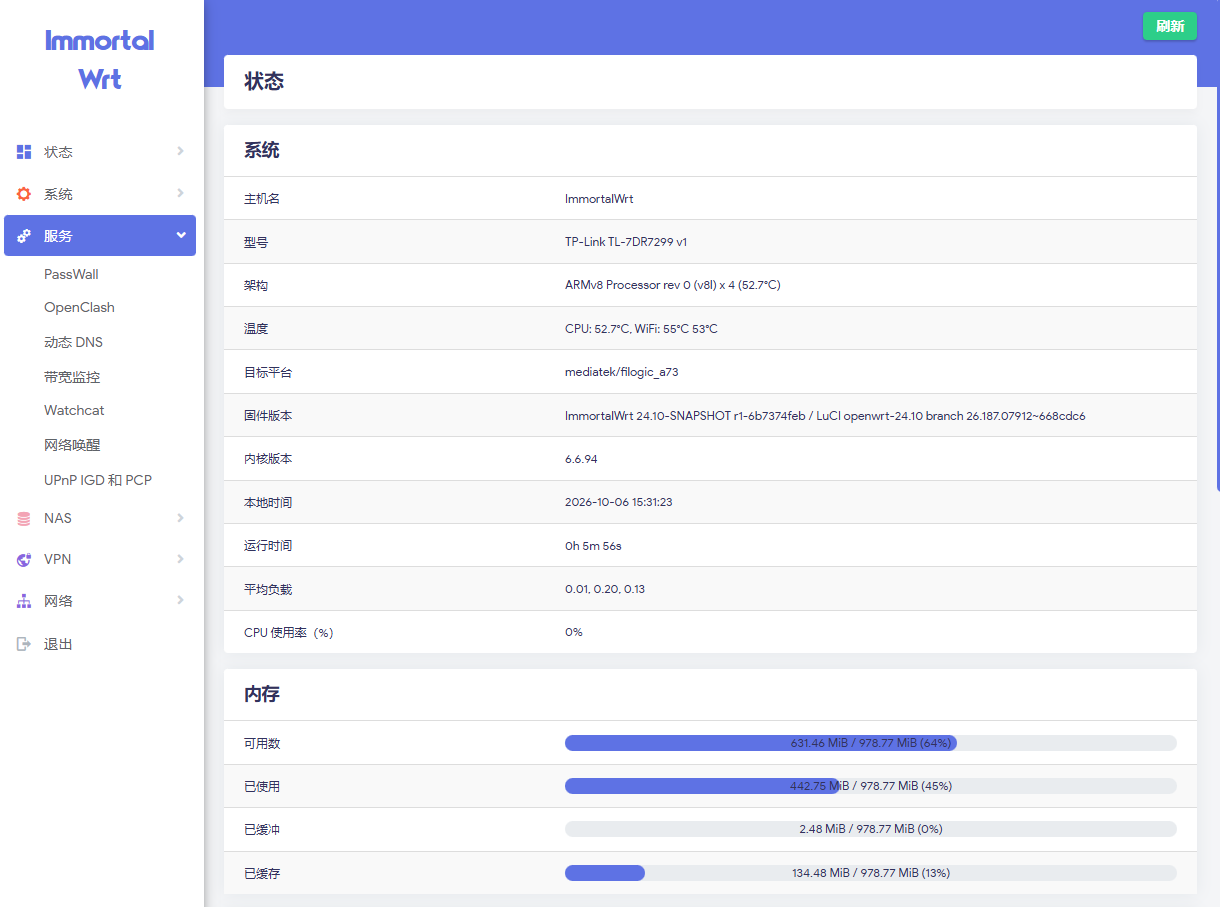
Task: Open the UPnP IGD 和 PCP page
Action: pyautogui.click(x=98, y=480)
